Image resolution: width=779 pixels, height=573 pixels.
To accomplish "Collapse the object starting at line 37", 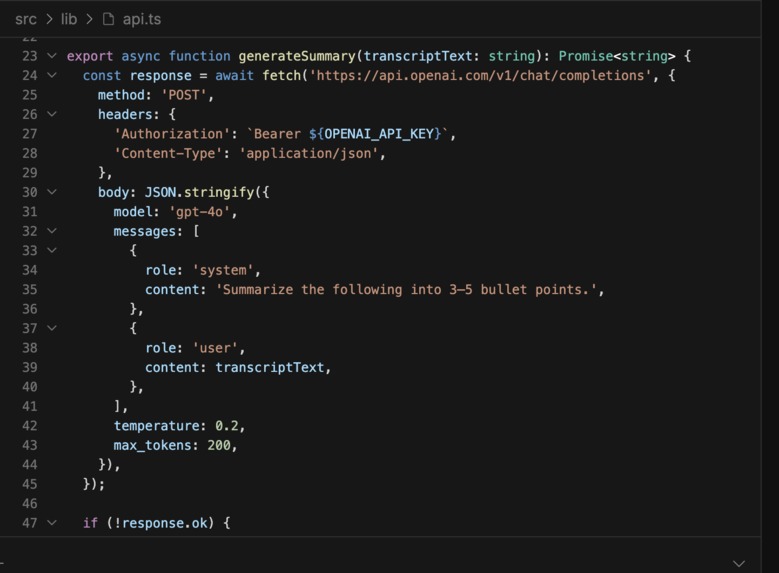I will (52, 328).
